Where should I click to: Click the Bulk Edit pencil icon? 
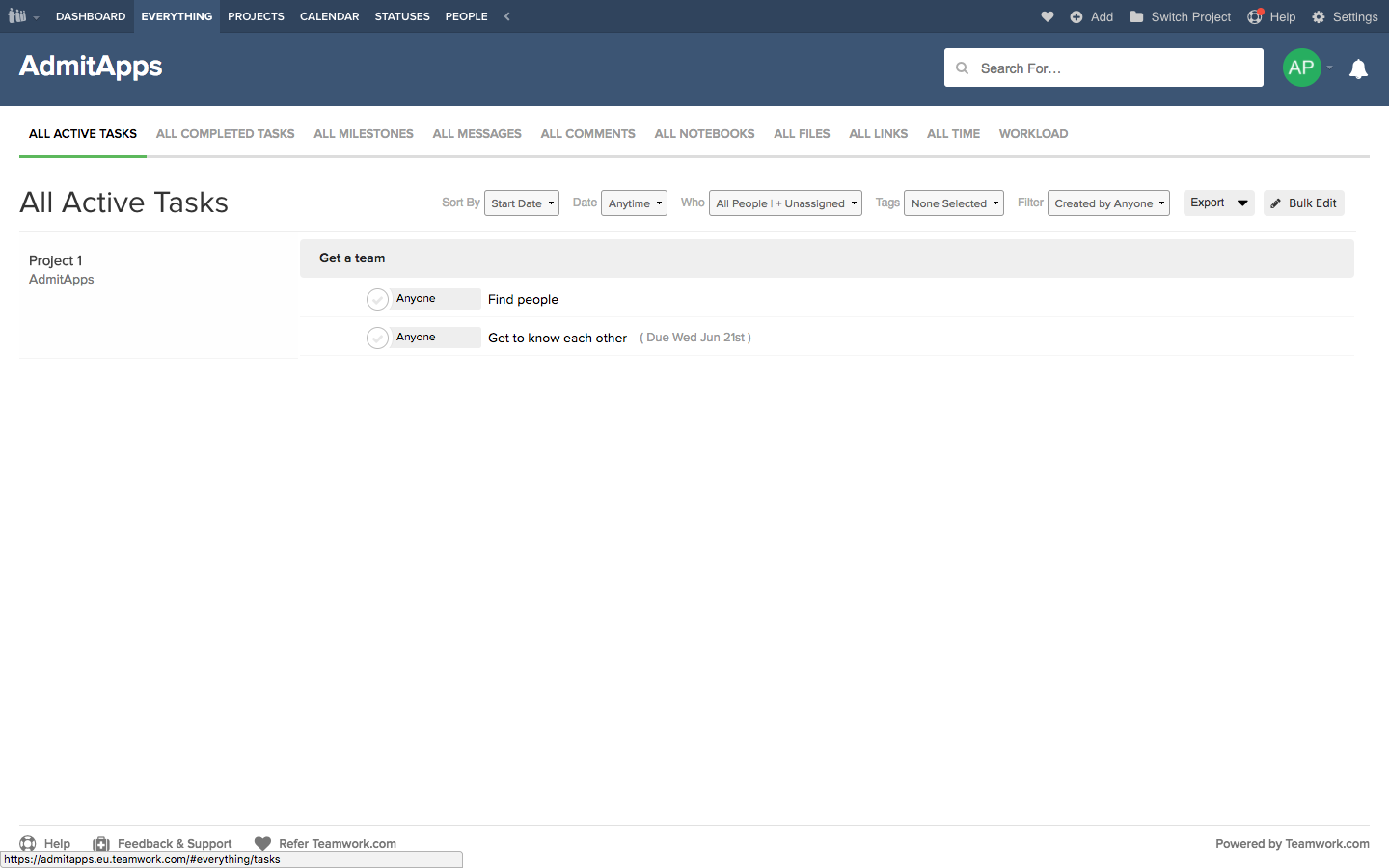click(x=1276, y=203)
